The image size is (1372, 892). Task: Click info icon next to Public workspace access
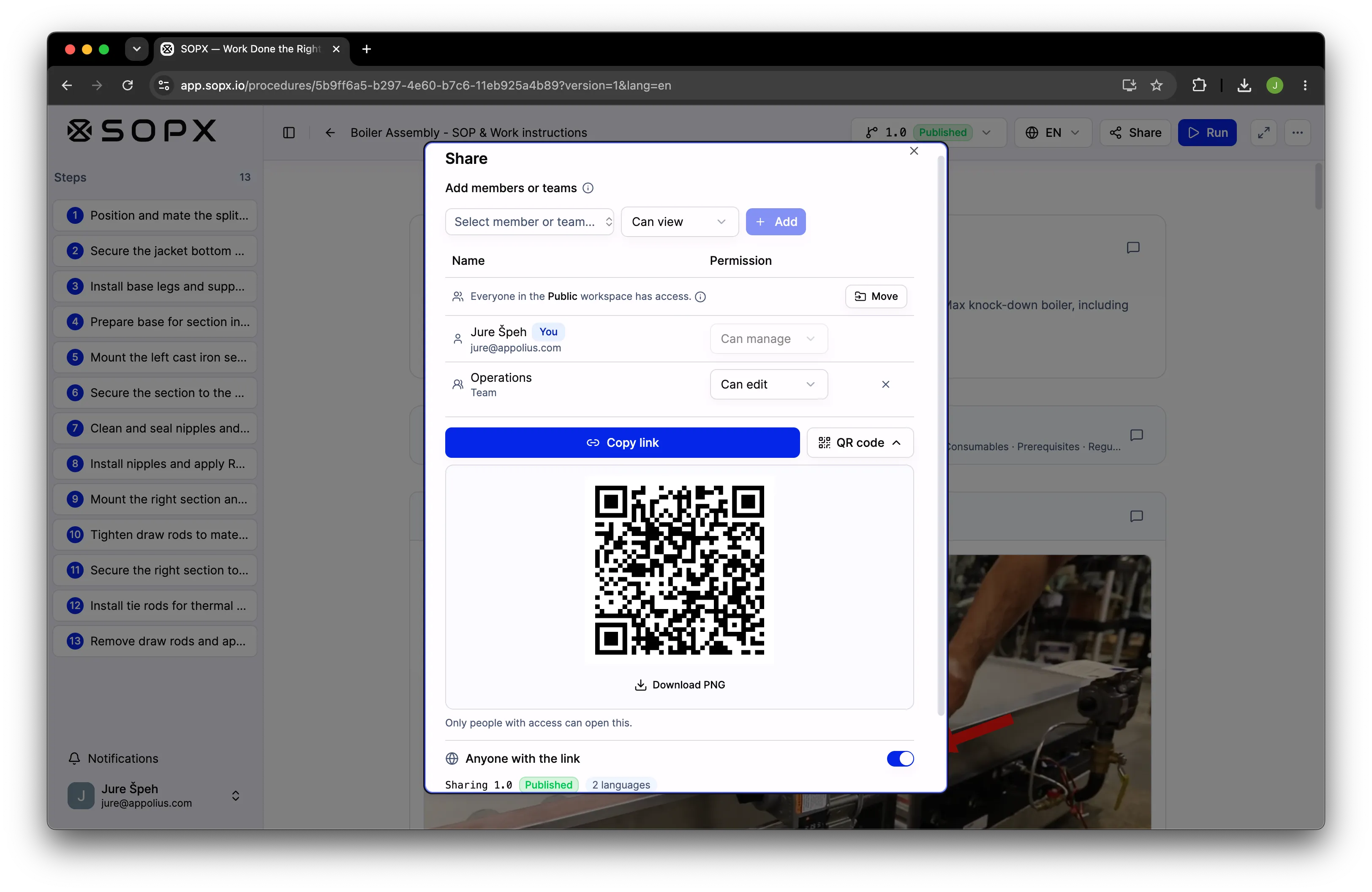[x=700, y=297]
